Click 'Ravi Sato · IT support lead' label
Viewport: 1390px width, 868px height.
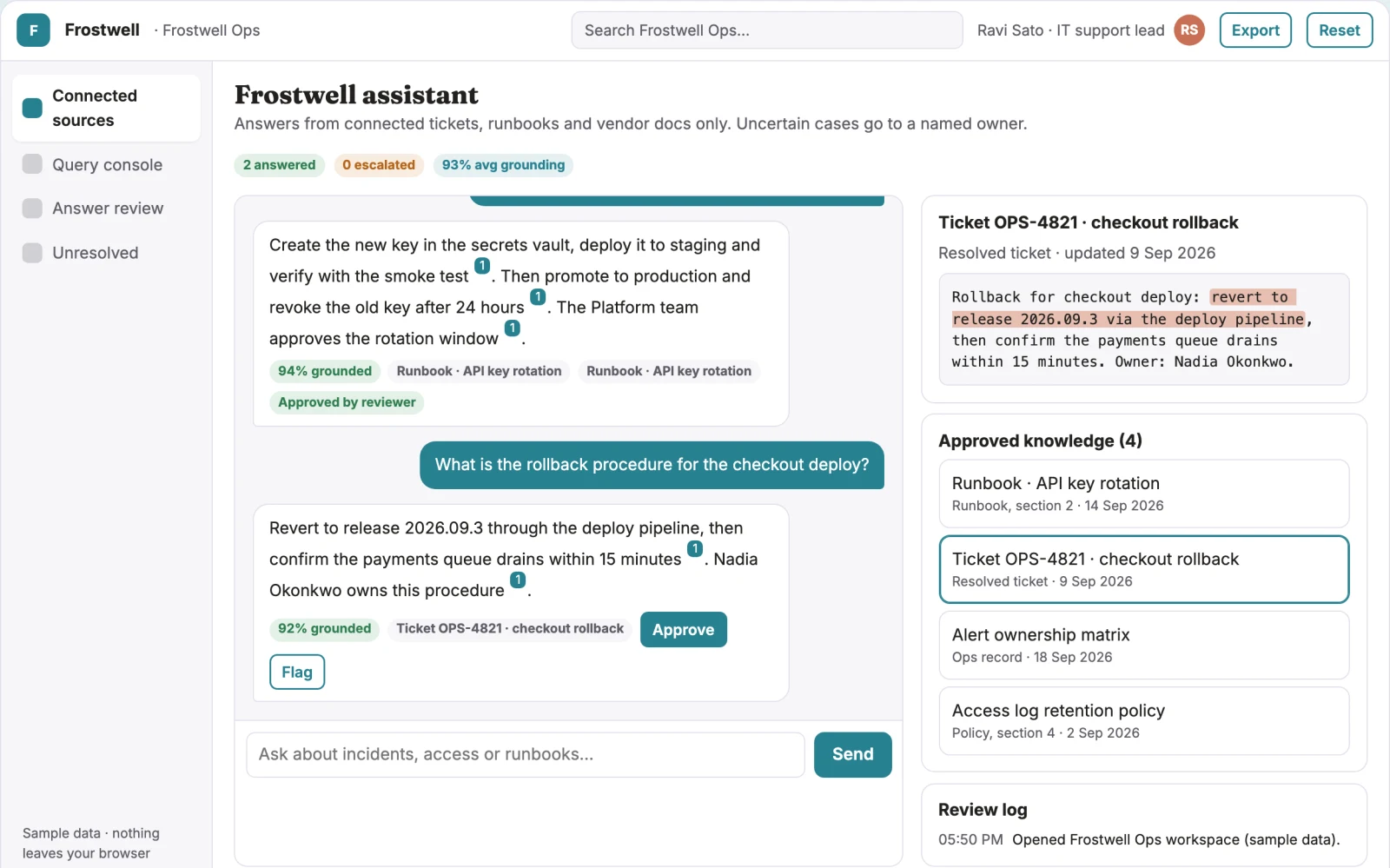(1070, 30)
